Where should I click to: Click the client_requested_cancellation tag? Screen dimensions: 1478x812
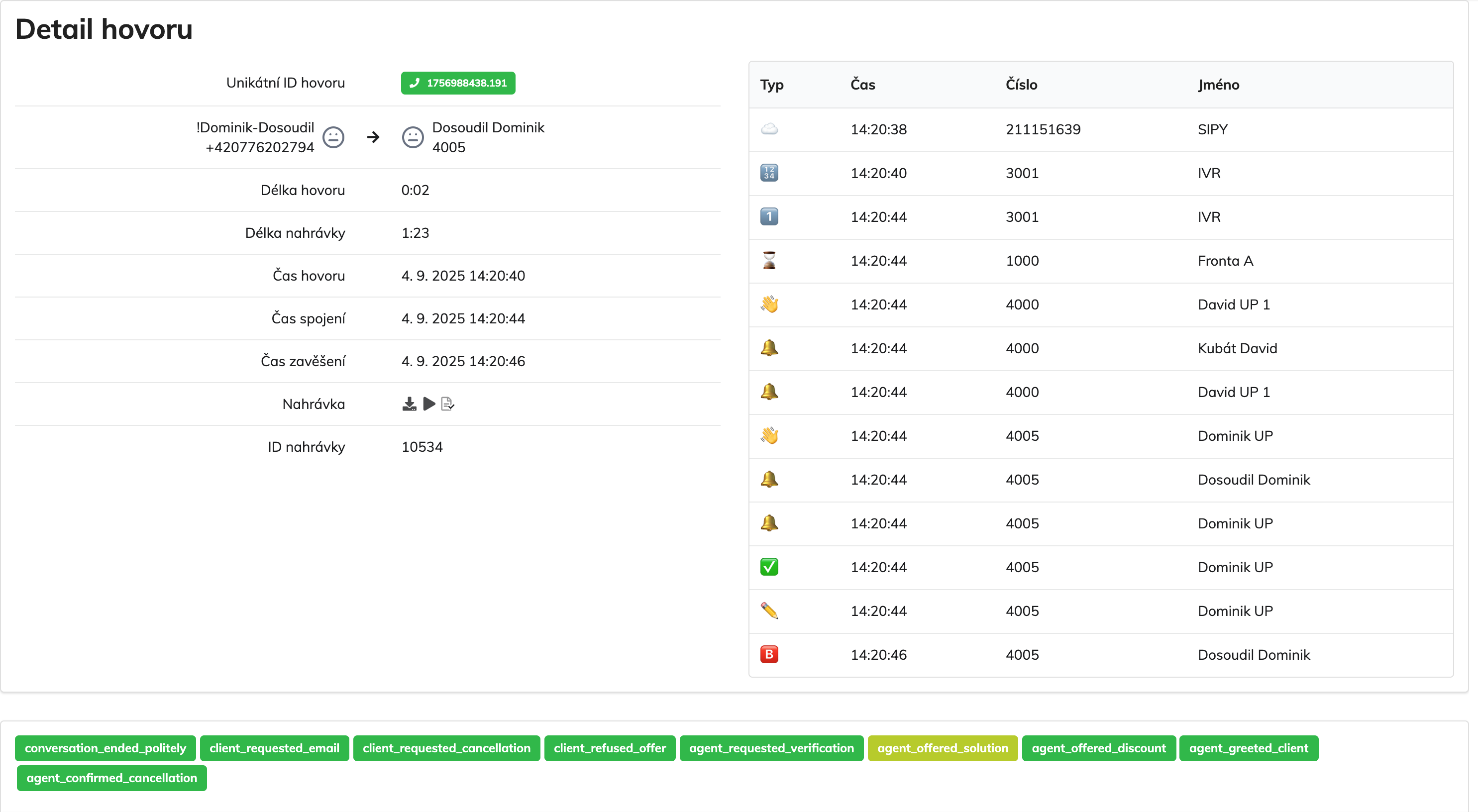[x=446, y=748]
